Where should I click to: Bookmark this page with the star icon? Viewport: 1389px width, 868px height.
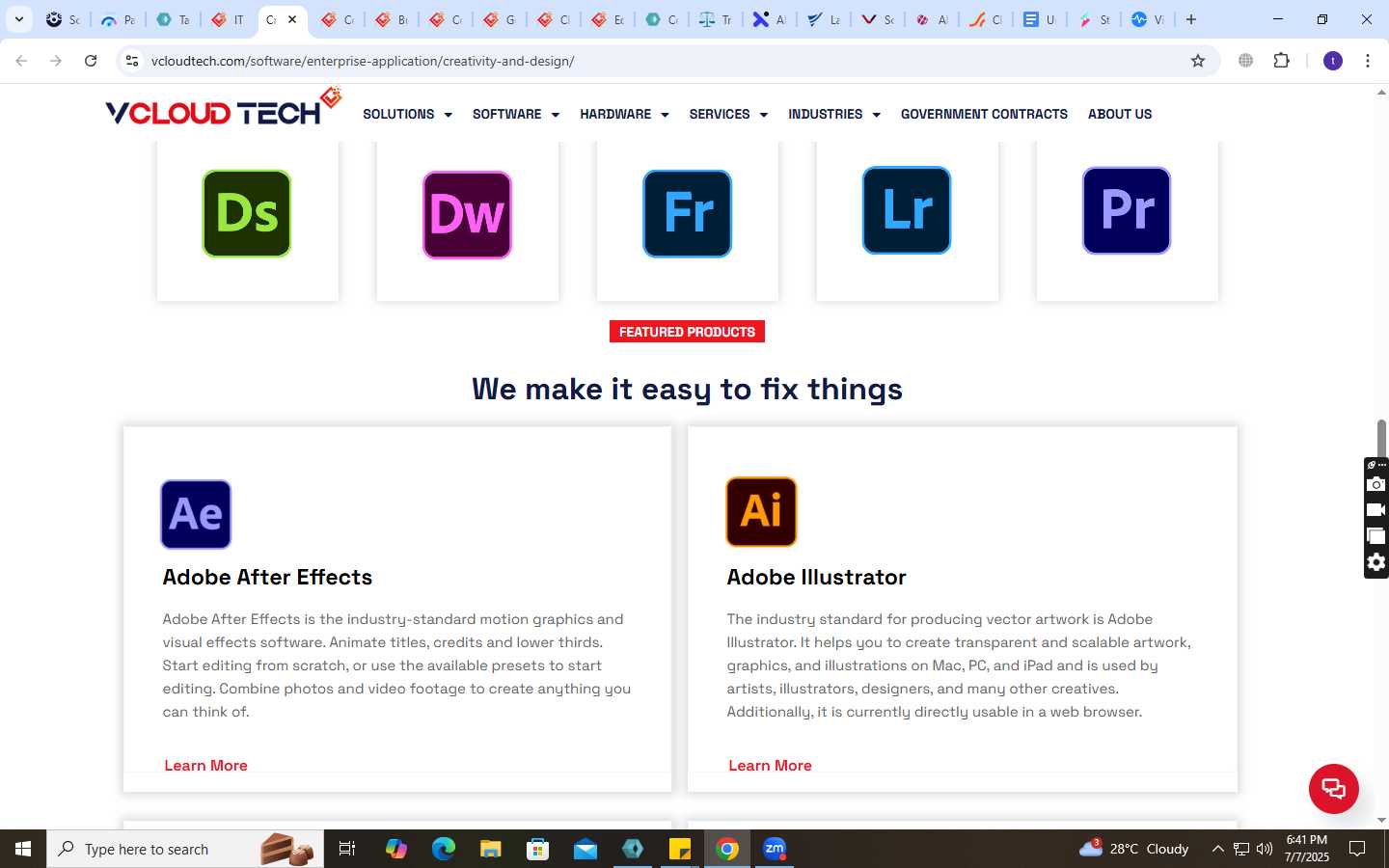(x=1198, y=61)
